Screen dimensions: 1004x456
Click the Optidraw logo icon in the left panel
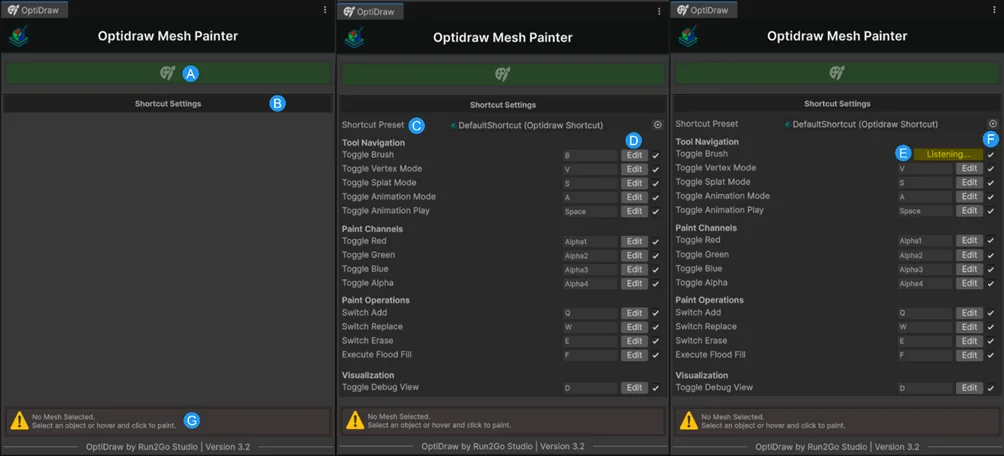19,37
